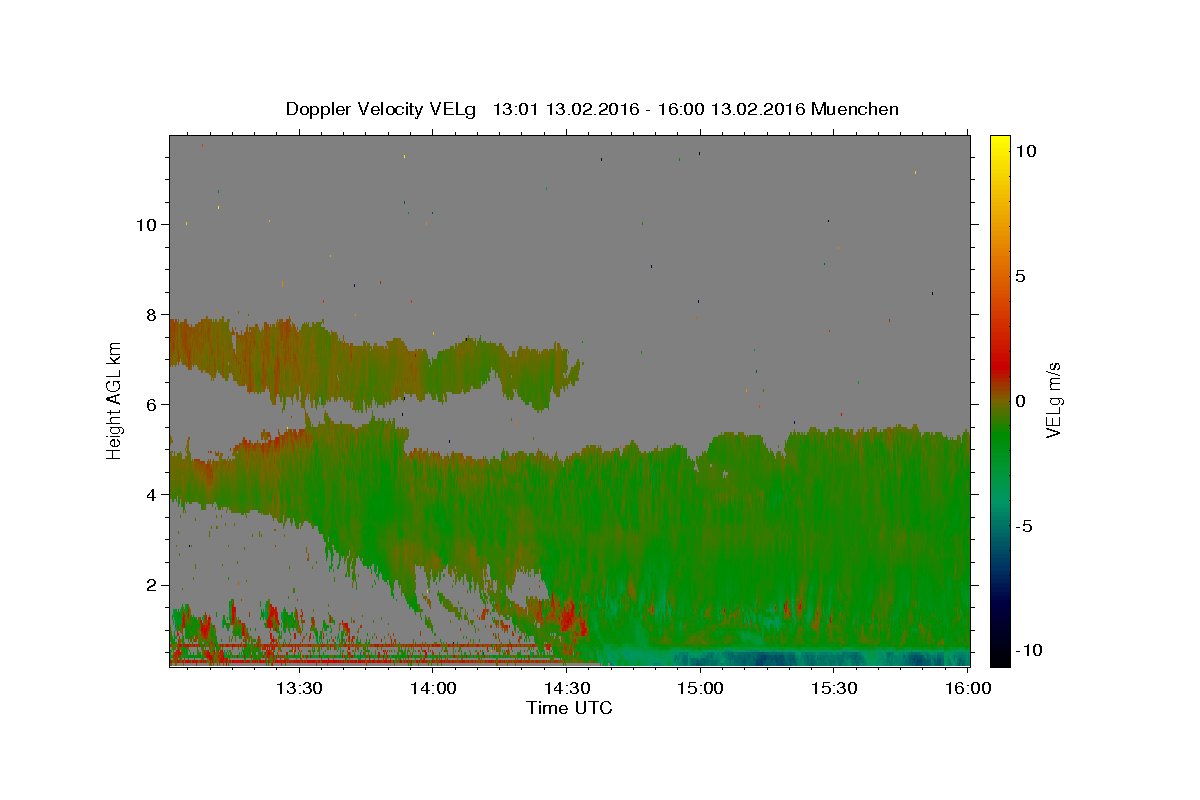Click the colorbar label VELg m/s
Viewport: 1200px width, 800px height.
point(1053,400)
